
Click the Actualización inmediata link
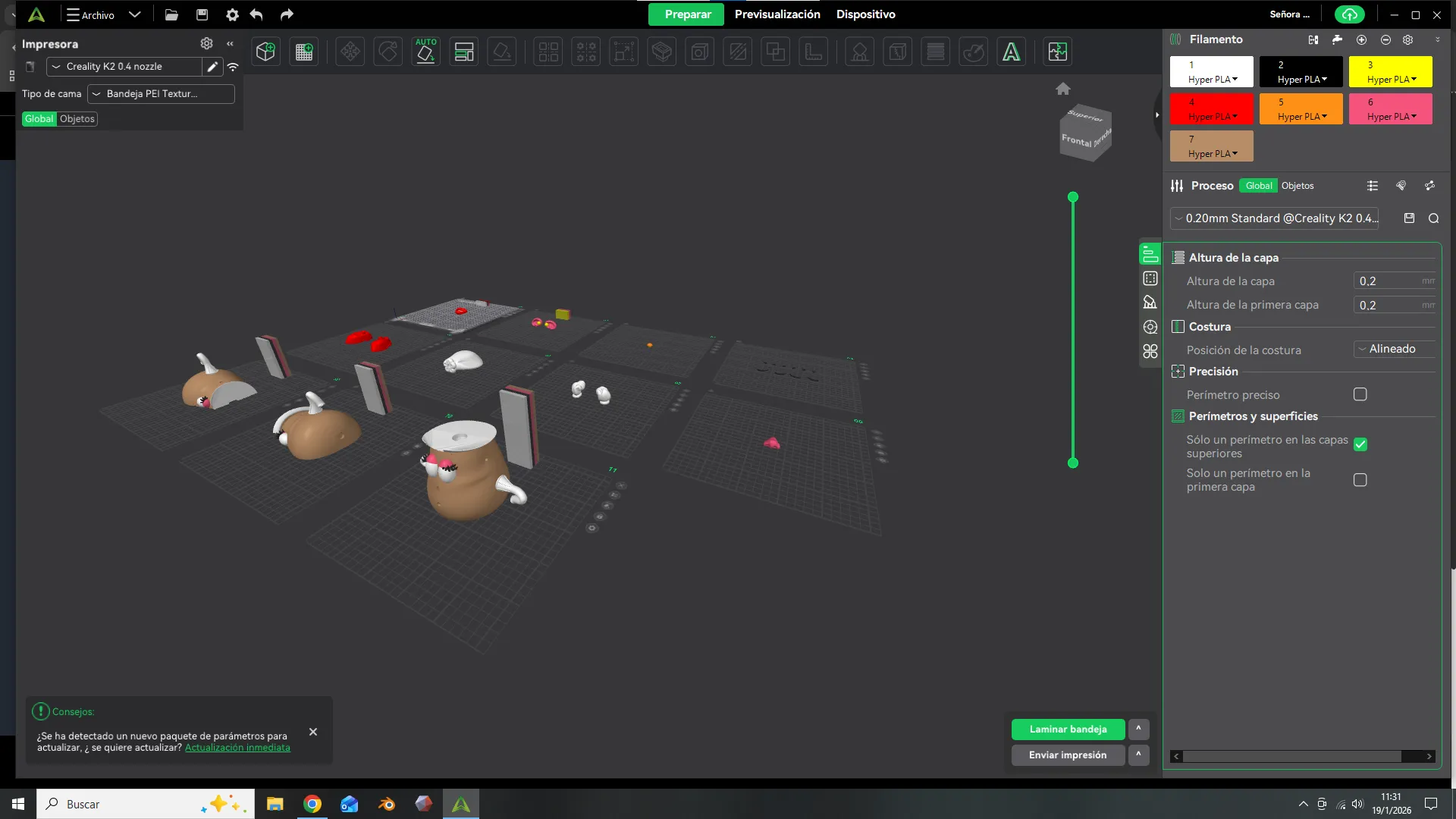tap(237, 748)
